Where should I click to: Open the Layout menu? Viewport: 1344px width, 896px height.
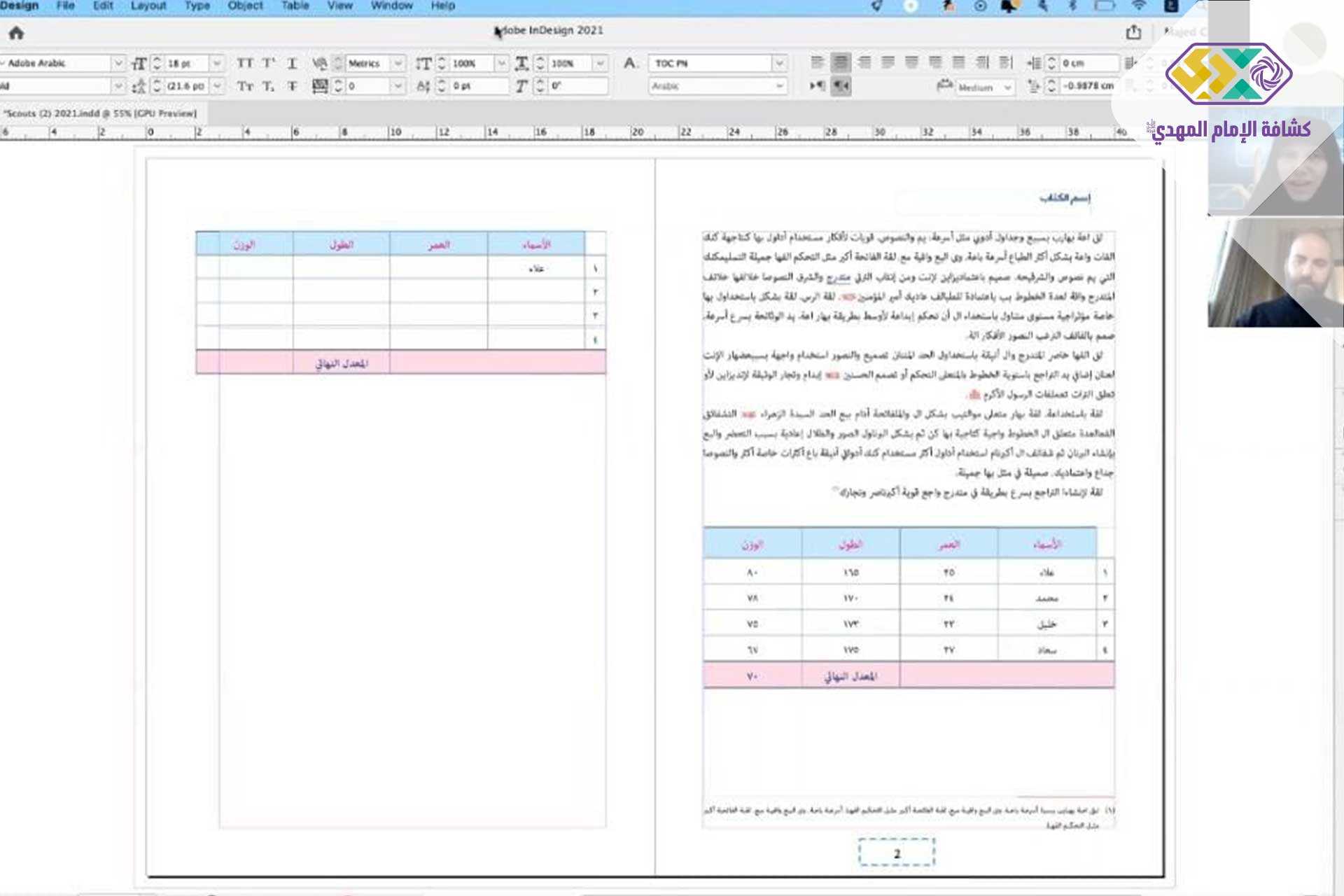point(148,6)
